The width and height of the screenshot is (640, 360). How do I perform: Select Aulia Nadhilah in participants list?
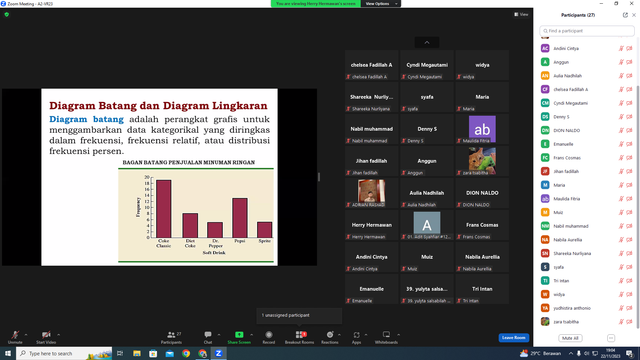(587, 76)
